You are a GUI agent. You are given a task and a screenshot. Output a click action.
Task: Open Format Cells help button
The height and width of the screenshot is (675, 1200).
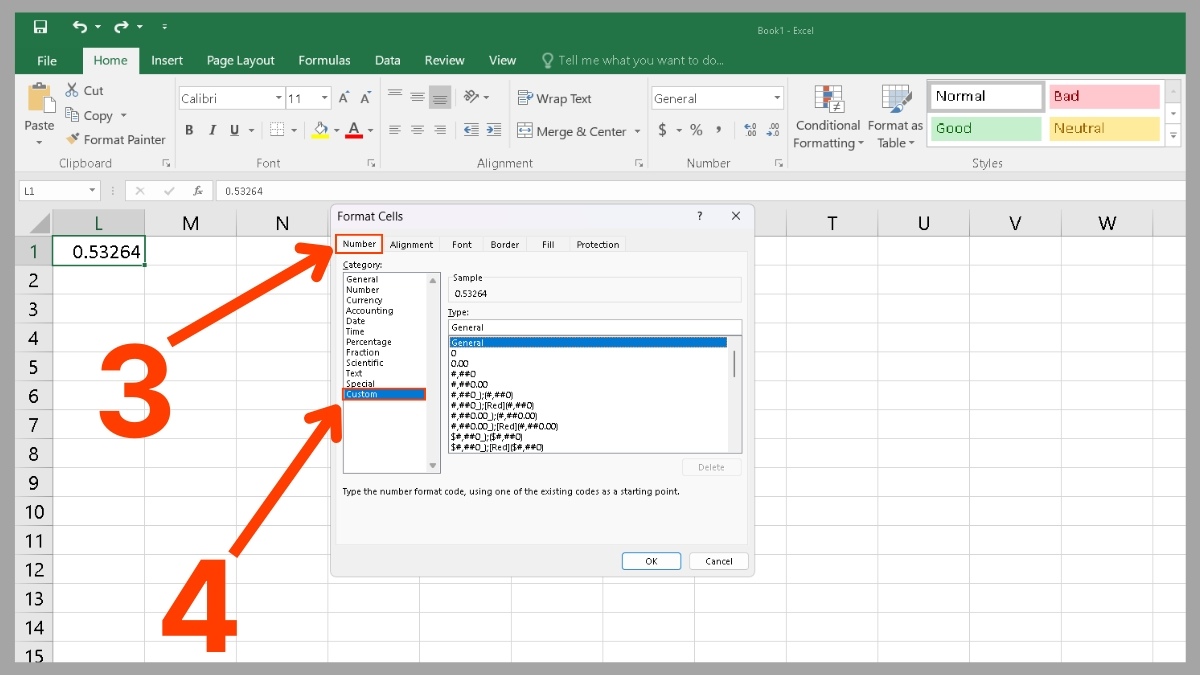pyautogui.click(x=700, y=216)
